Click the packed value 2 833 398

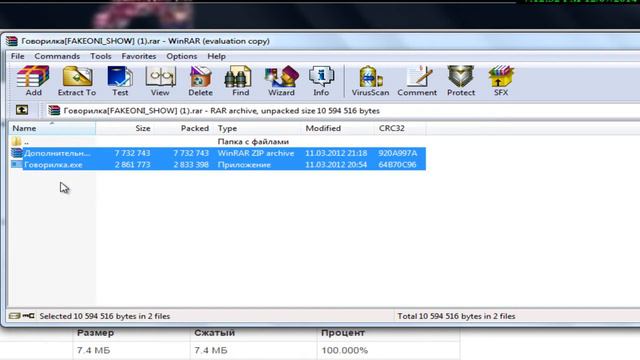tap(191, 164)
